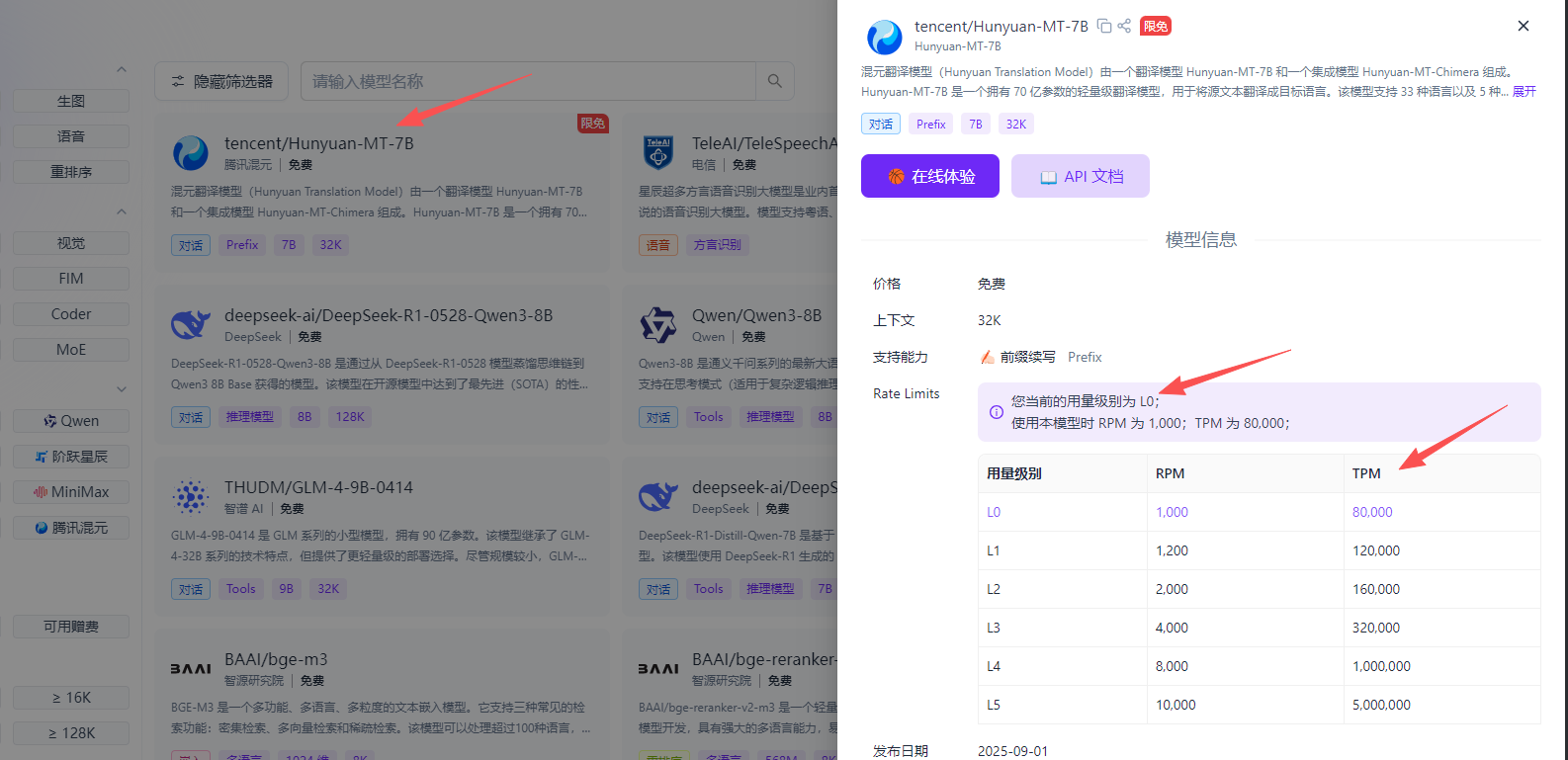Toggle the 生图 filter tag
The image size is (1568, 760).
pyautogui.click(x=71, y=101)
